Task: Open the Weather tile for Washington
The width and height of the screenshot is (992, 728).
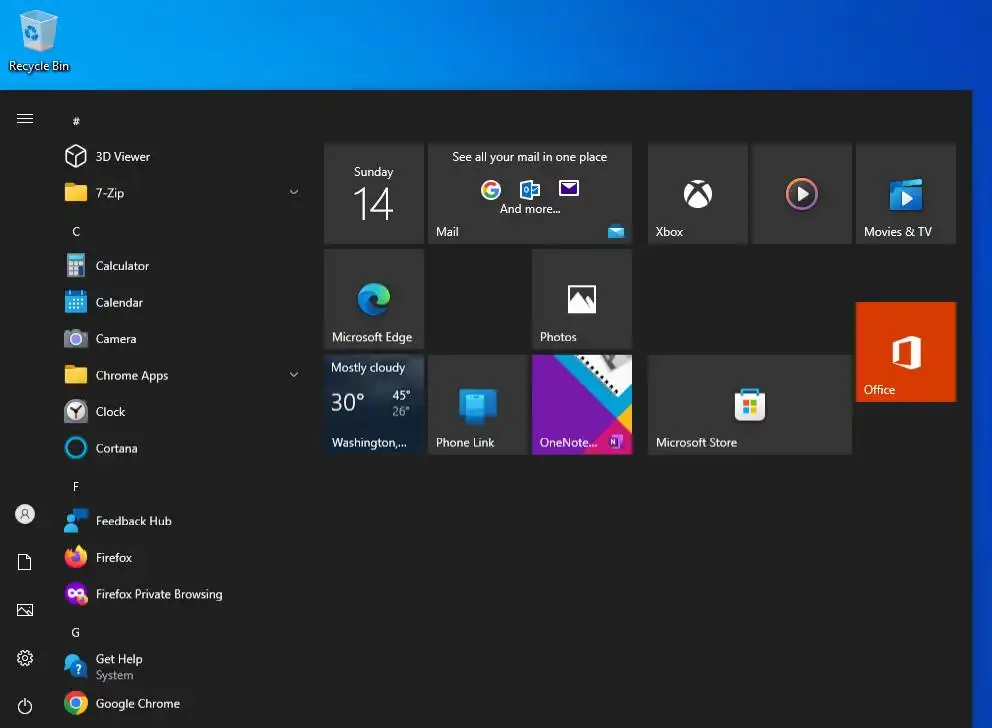Action: [x=374, y=404]
